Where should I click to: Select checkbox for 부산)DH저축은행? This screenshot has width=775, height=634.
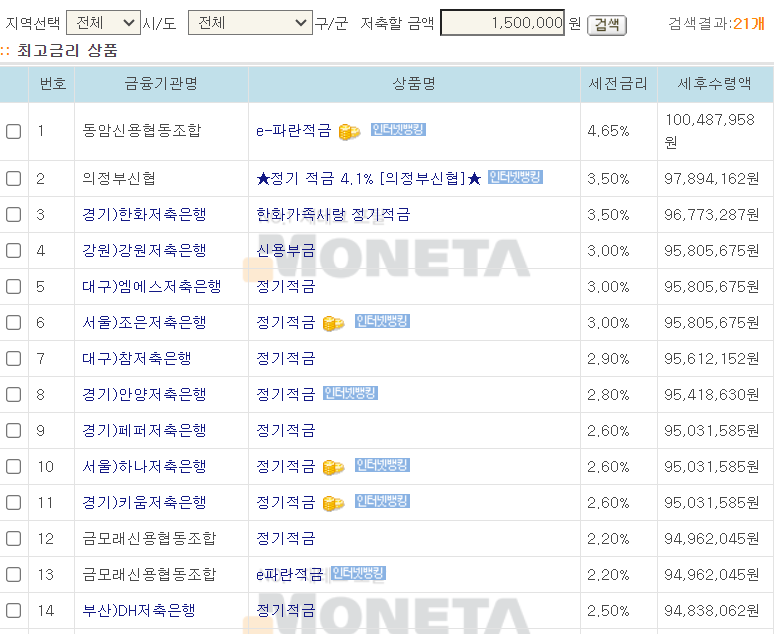point(13,611)
